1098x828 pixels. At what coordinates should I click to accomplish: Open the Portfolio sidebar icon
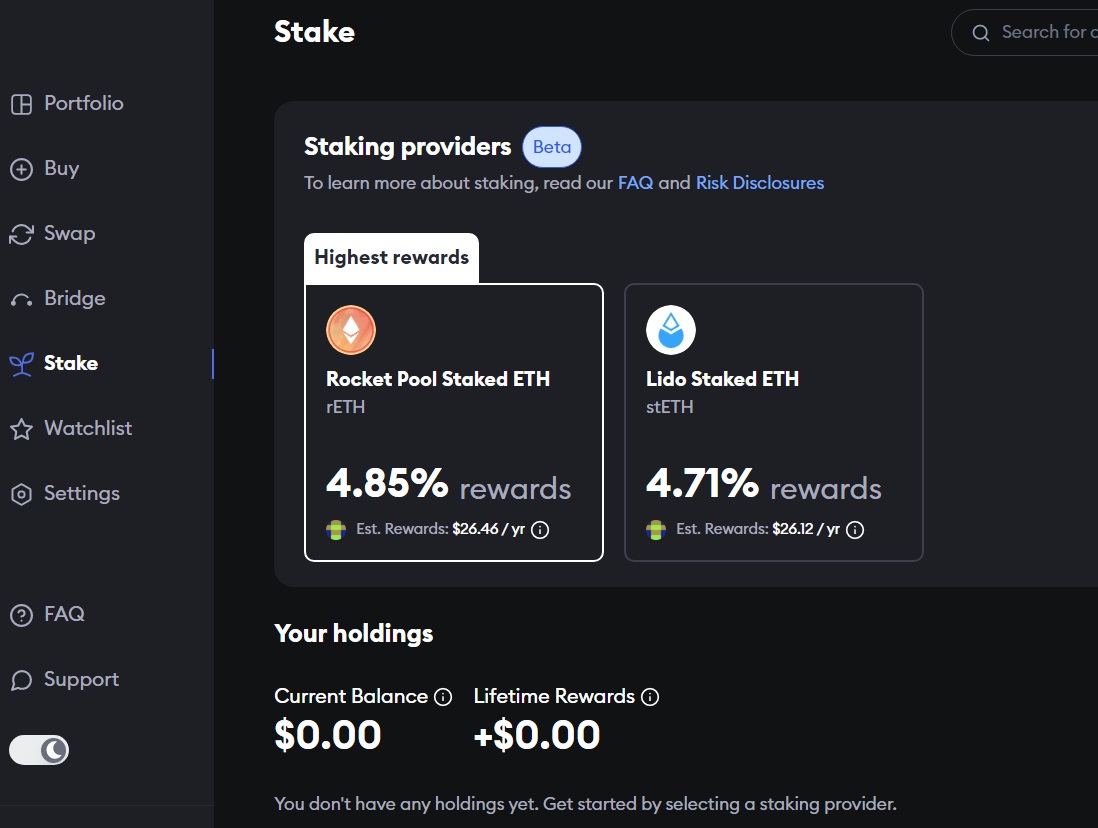coord(21,104)
